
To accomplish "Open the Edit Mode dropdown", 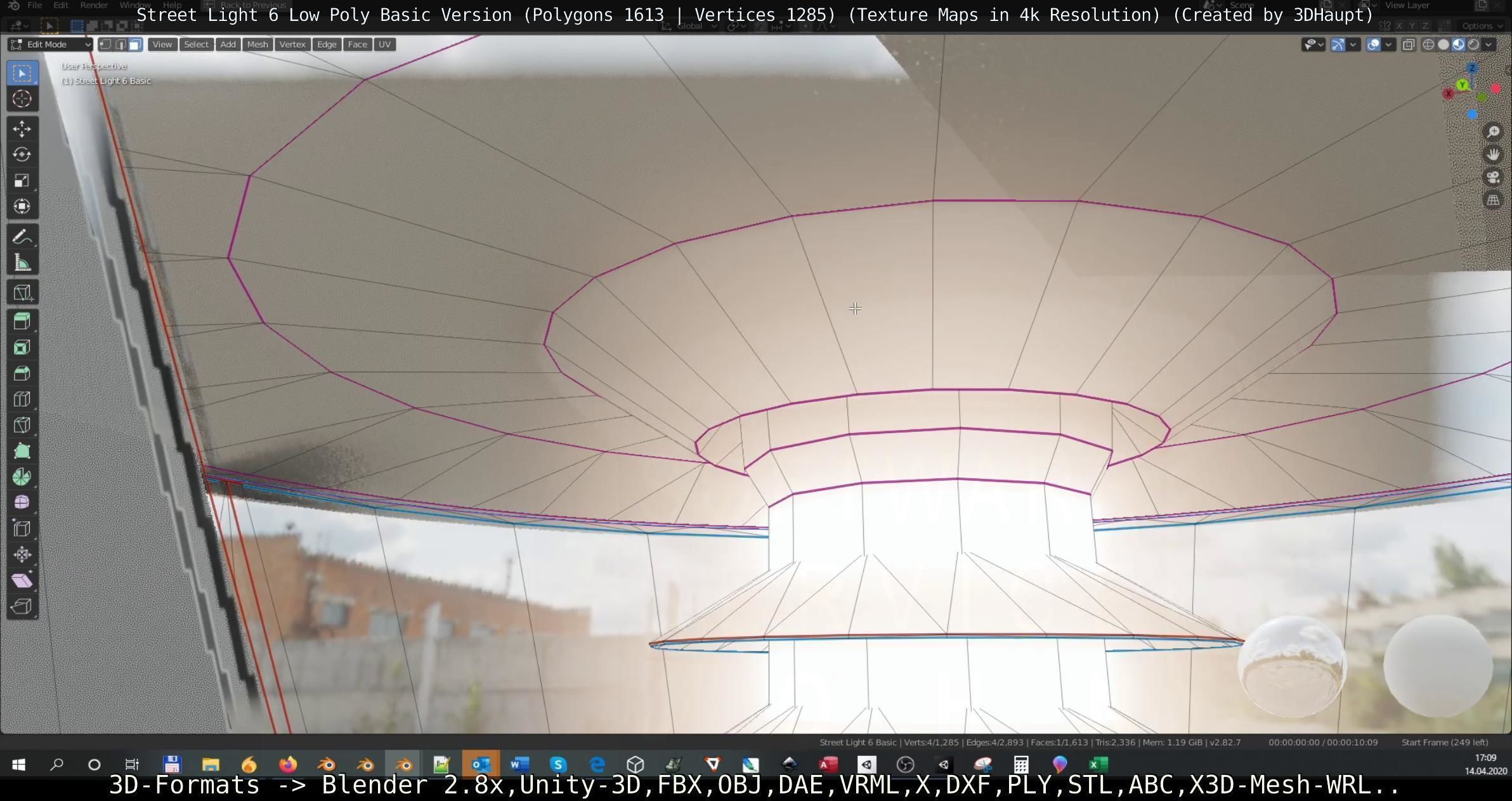I will point(50,44).
